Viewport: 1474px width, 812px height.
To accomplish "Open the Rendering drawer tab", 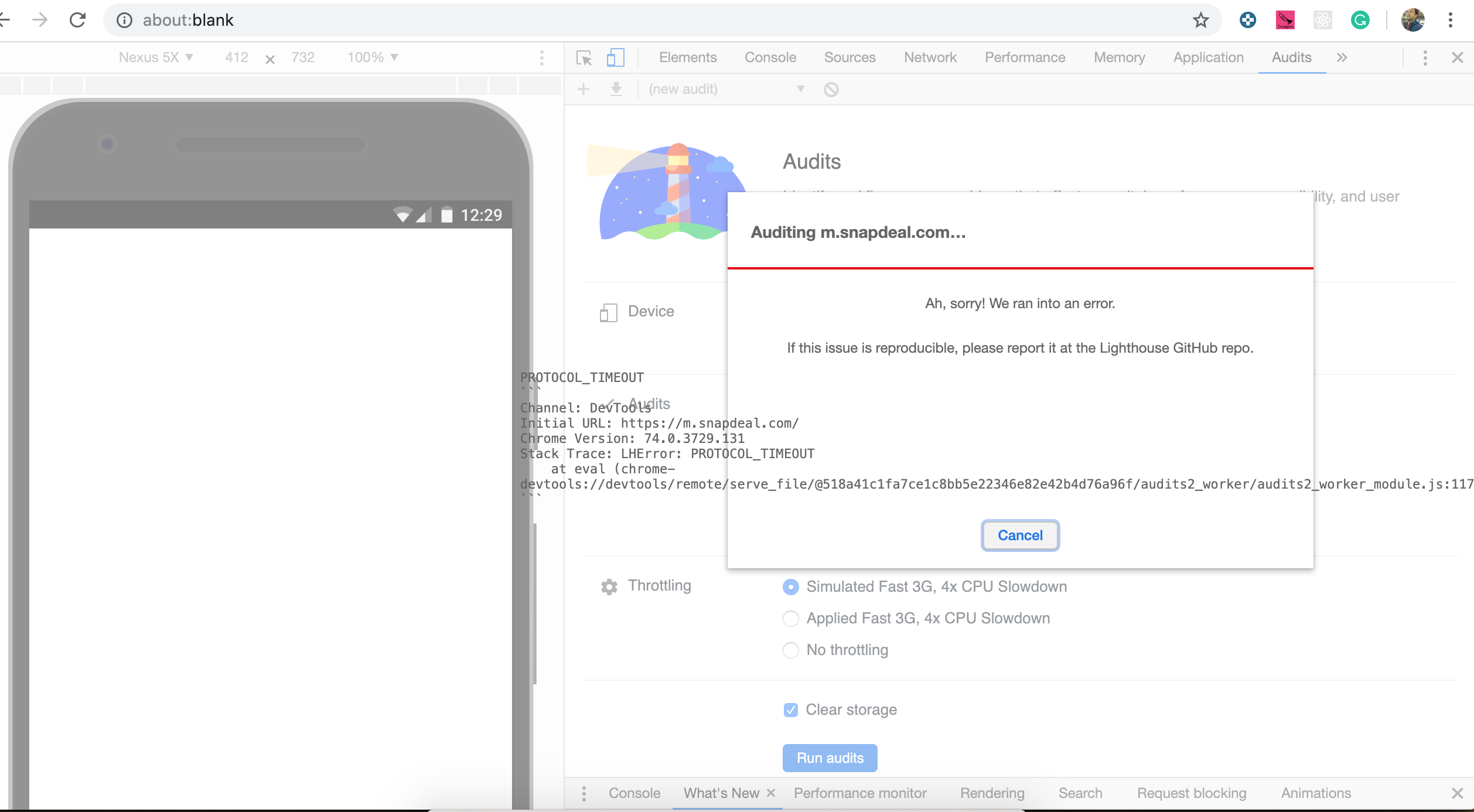I will click(992, 793).
